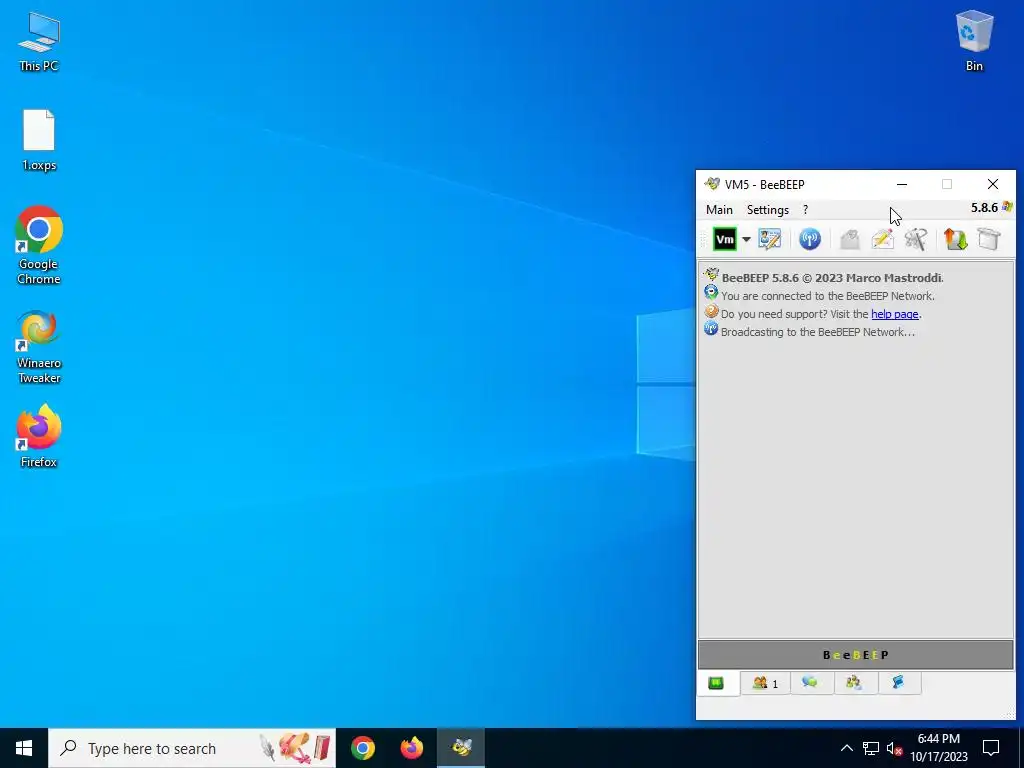Select Winaero Tweaker desktop shortcut

pyautogui.click(x=39, y=347)
